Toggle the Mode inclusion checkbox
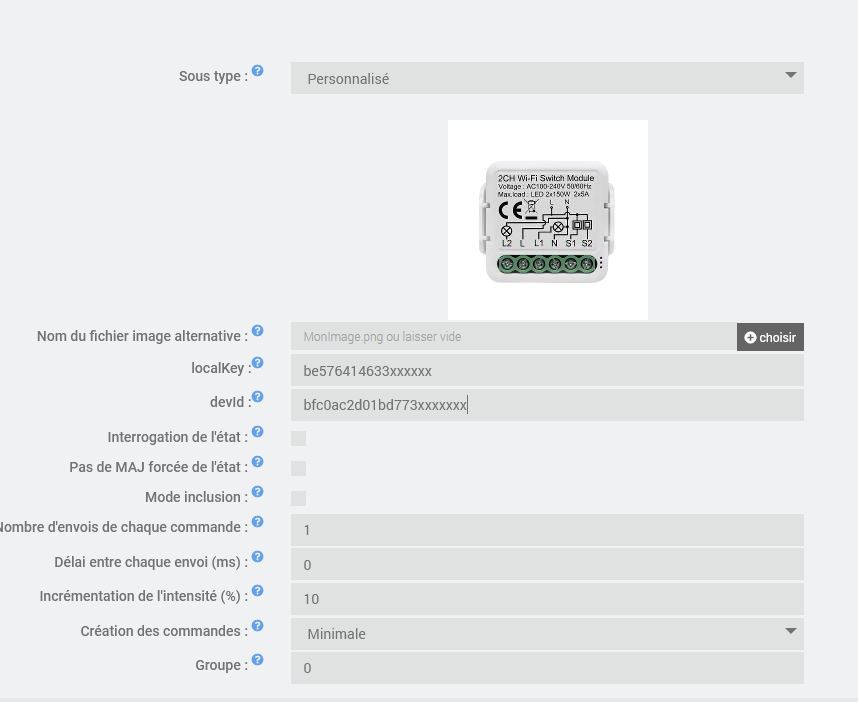The height and width of the screenshot is (702, 858). click(x=298, y=498)
